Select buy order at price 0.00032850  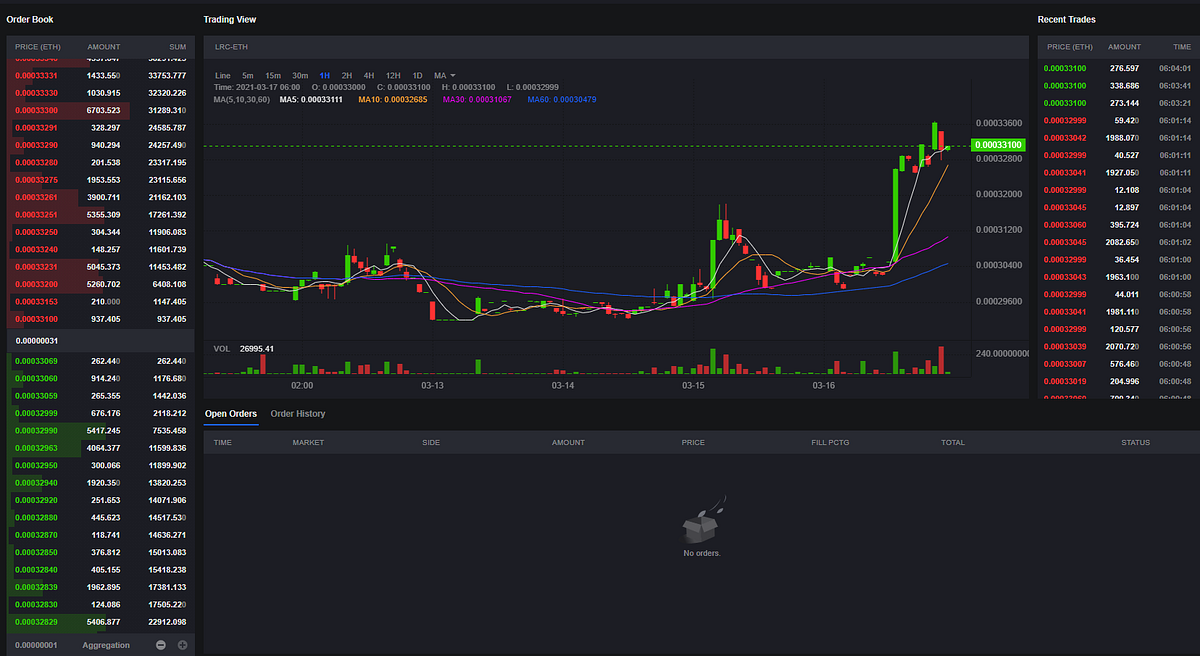(x=101, y=551)
